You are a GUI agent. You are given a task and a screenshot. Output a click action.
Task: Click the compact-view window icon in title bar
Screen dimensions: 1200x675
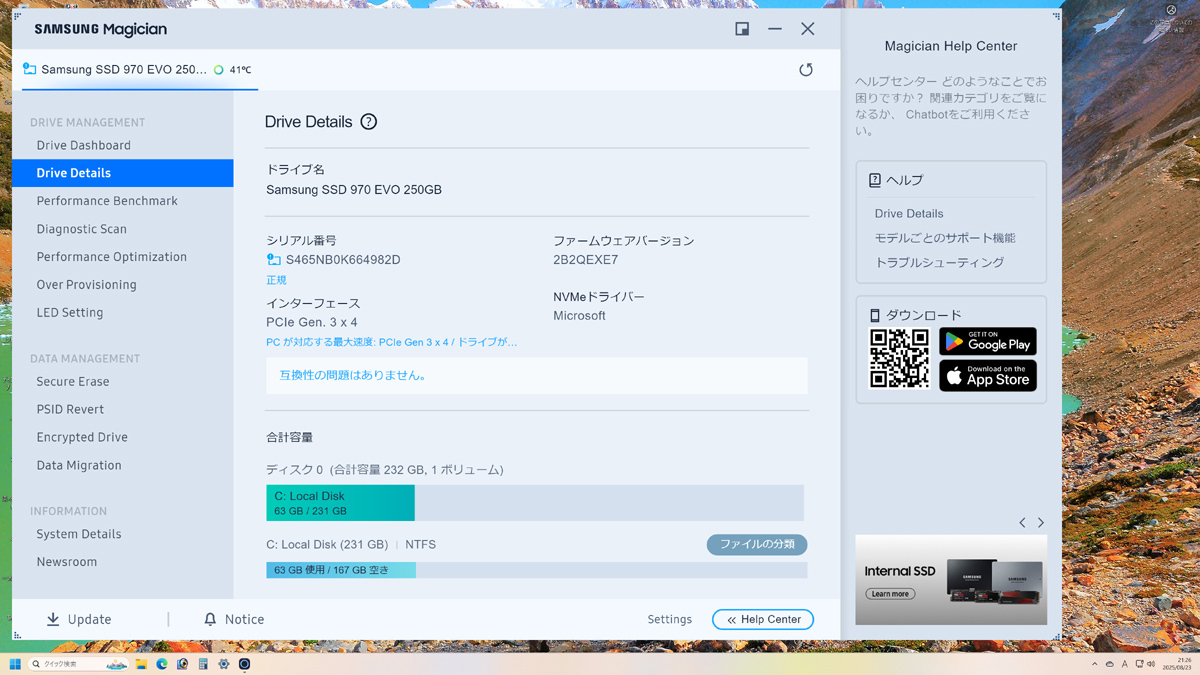tap(742, 29)
